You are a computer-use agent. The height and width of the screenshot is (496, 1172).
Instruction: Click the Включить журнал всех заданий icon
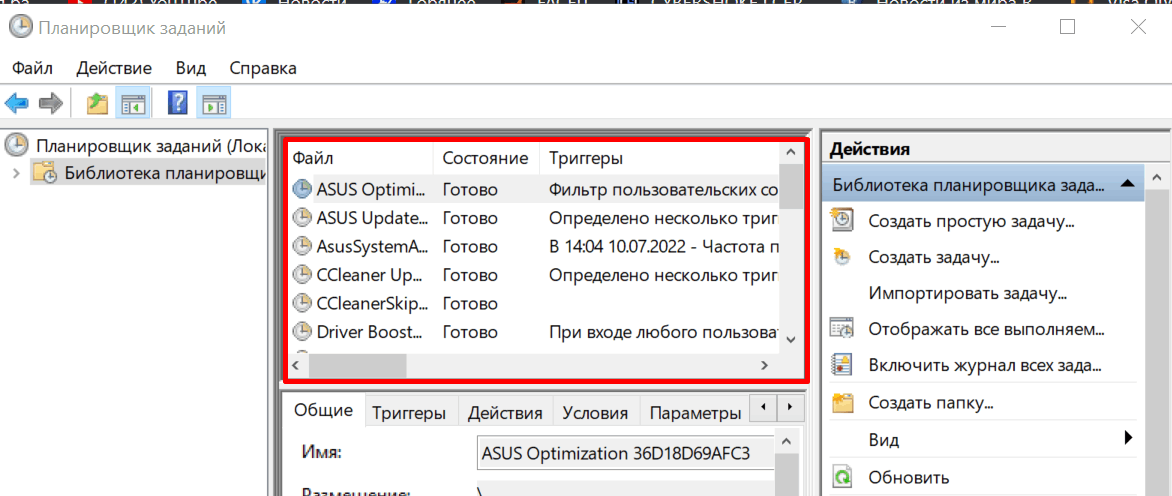click(842, 365)
